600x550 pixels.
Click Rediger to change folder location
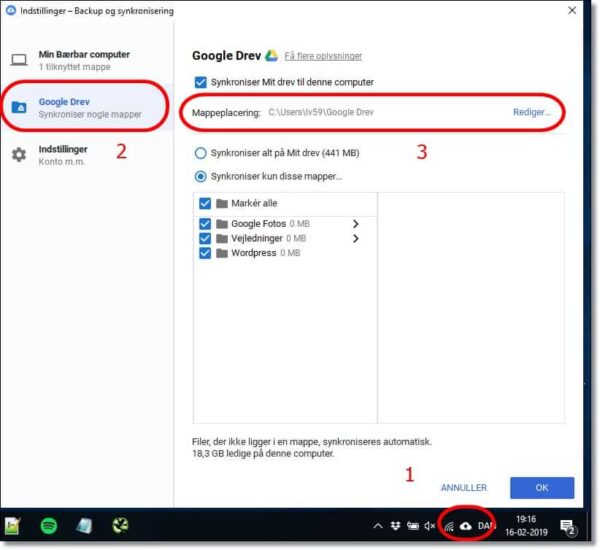pos(532,112)
